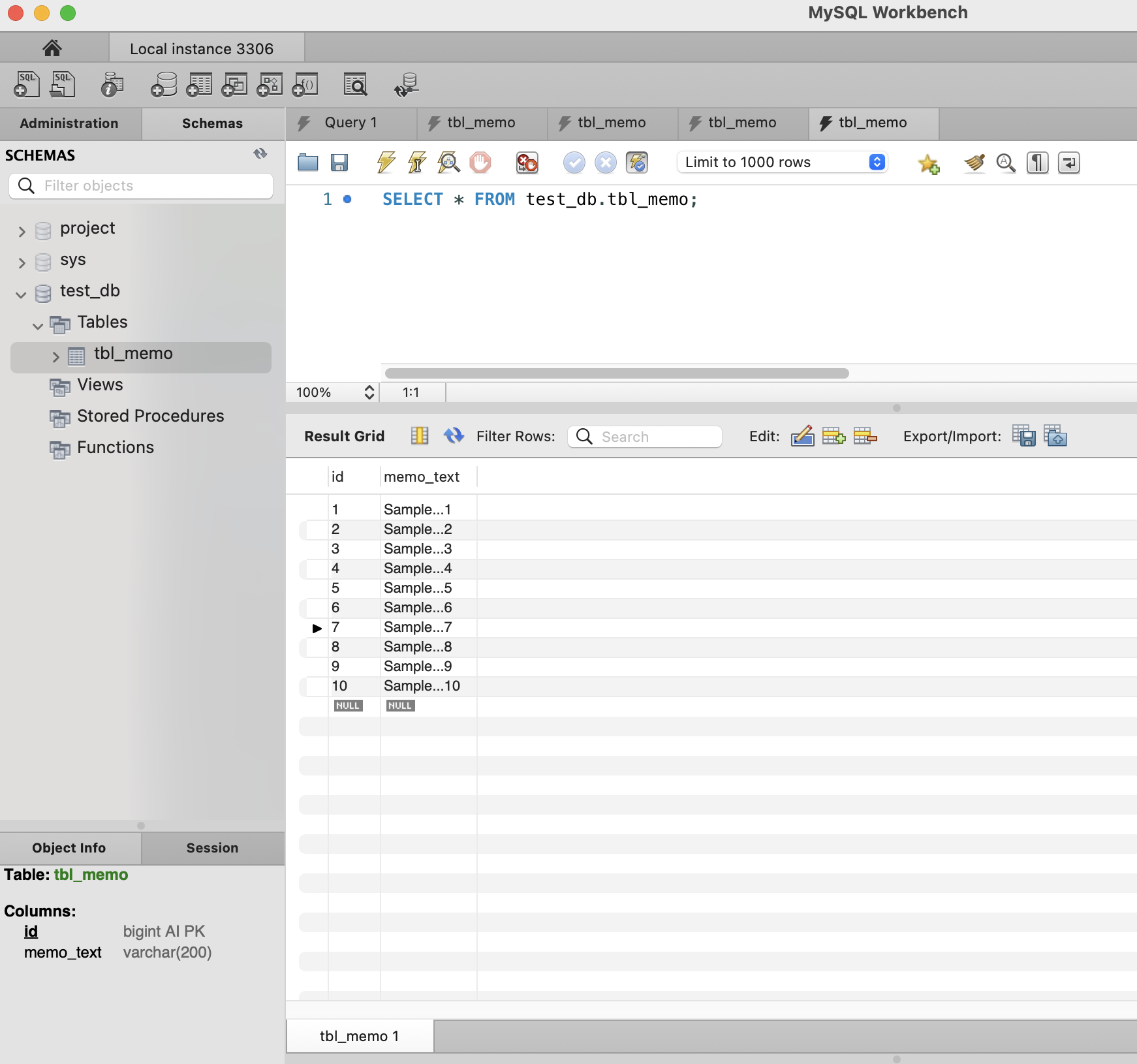
Task: Insert new row icon in result grid
Action: click(x=833, y=435)
